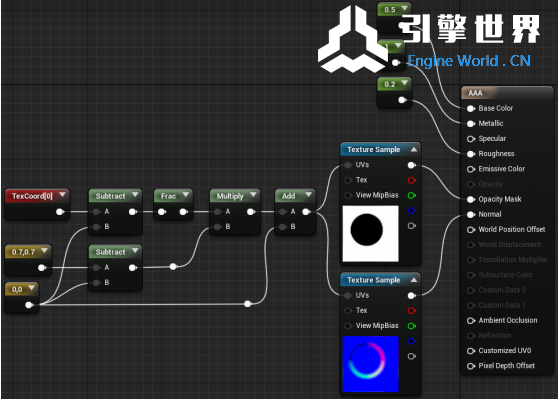The height and width of the screenshot is (399, 558).
Task: Collapse the lower Texture Sample node
Action: tap(414, 280)
